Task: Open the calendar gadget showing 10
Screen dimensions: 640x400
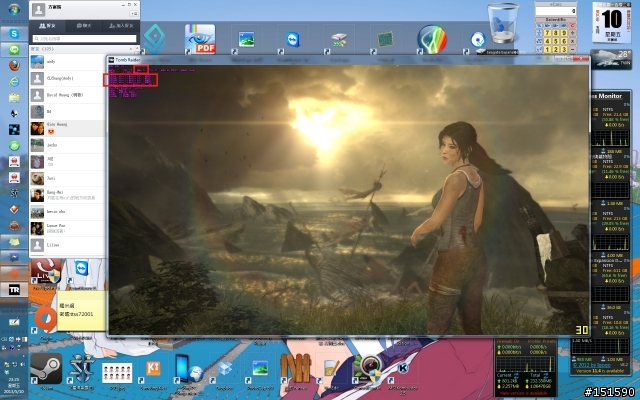Action: [x=611, y=23]
